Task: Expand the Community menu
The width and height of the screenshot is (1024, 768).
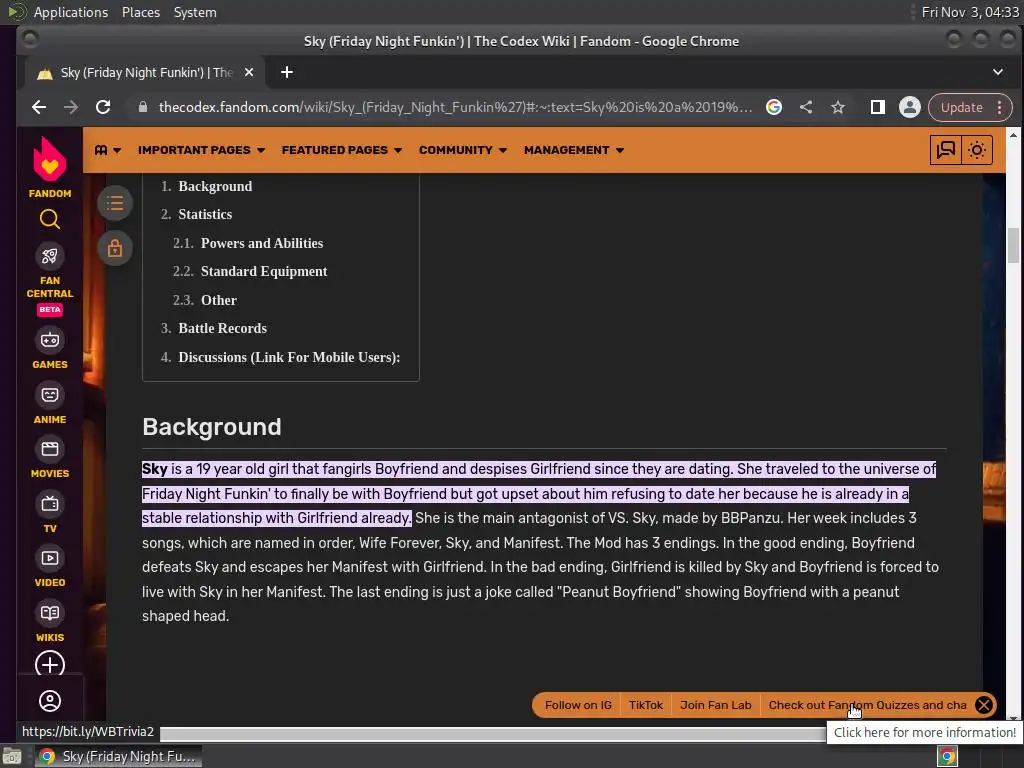Action: tap(463, 150)
